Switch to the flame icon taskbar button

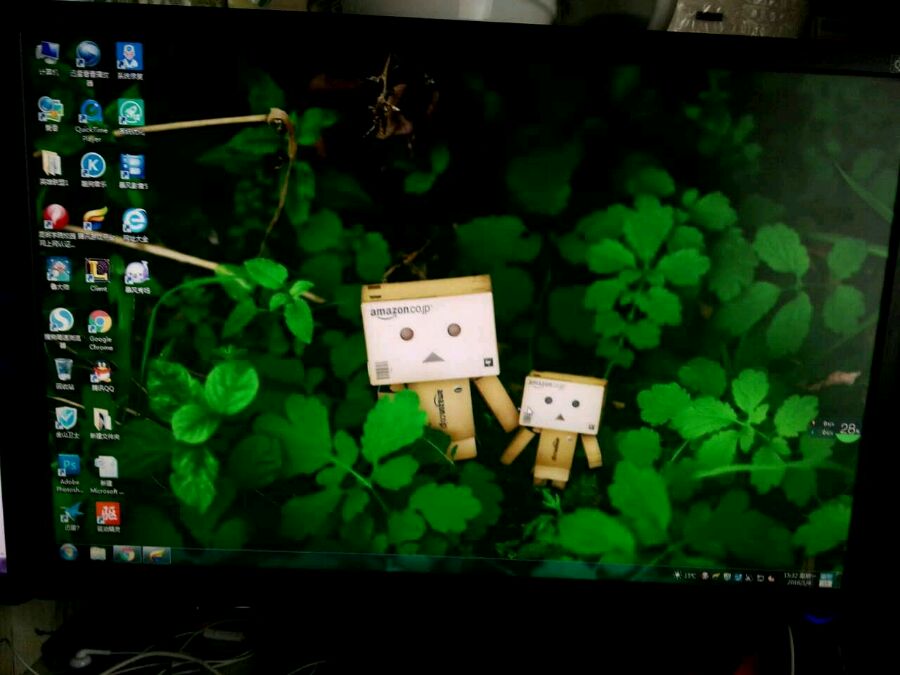(157, 555)
